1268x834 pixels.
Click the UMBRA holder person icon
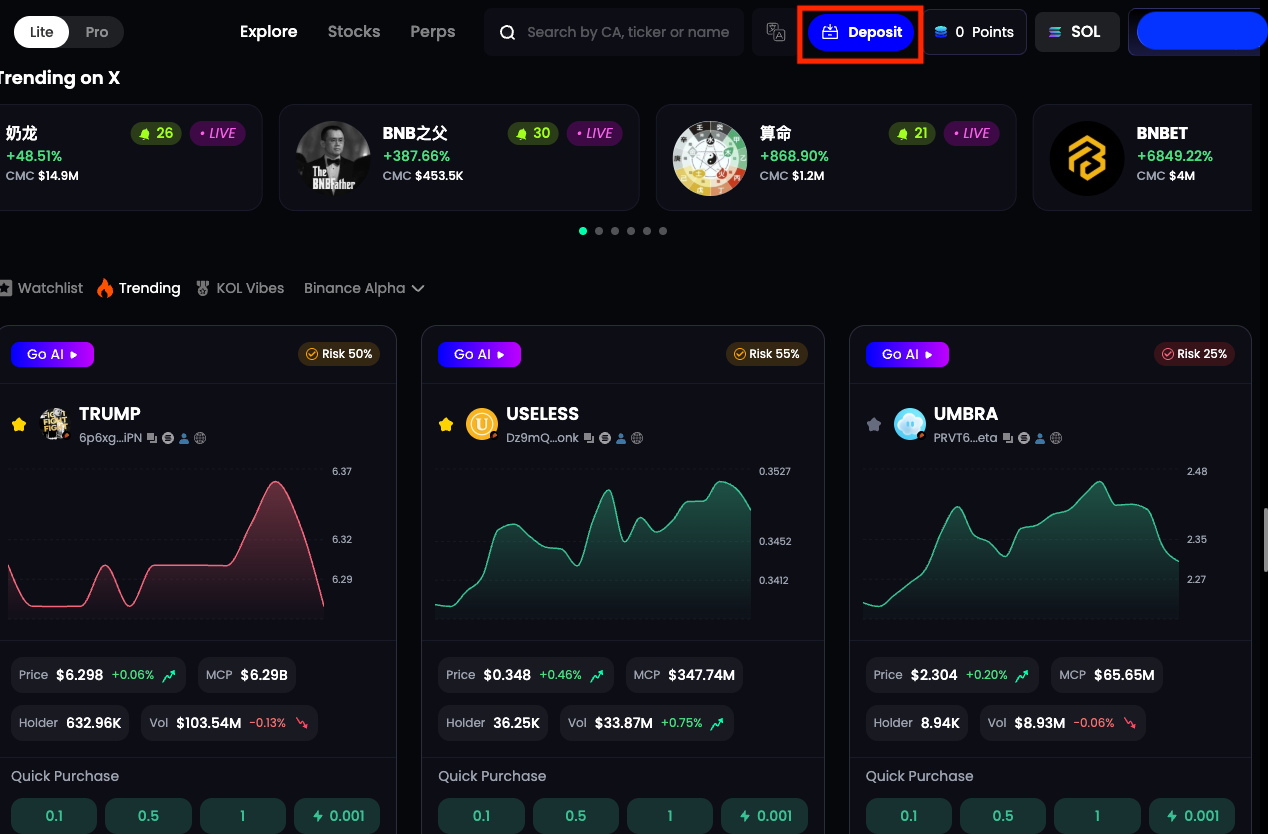coord(1040,438)
